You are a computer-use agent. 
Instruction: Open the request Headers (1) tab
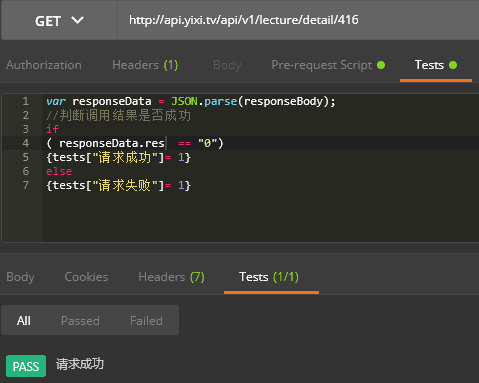pos(145,65)
